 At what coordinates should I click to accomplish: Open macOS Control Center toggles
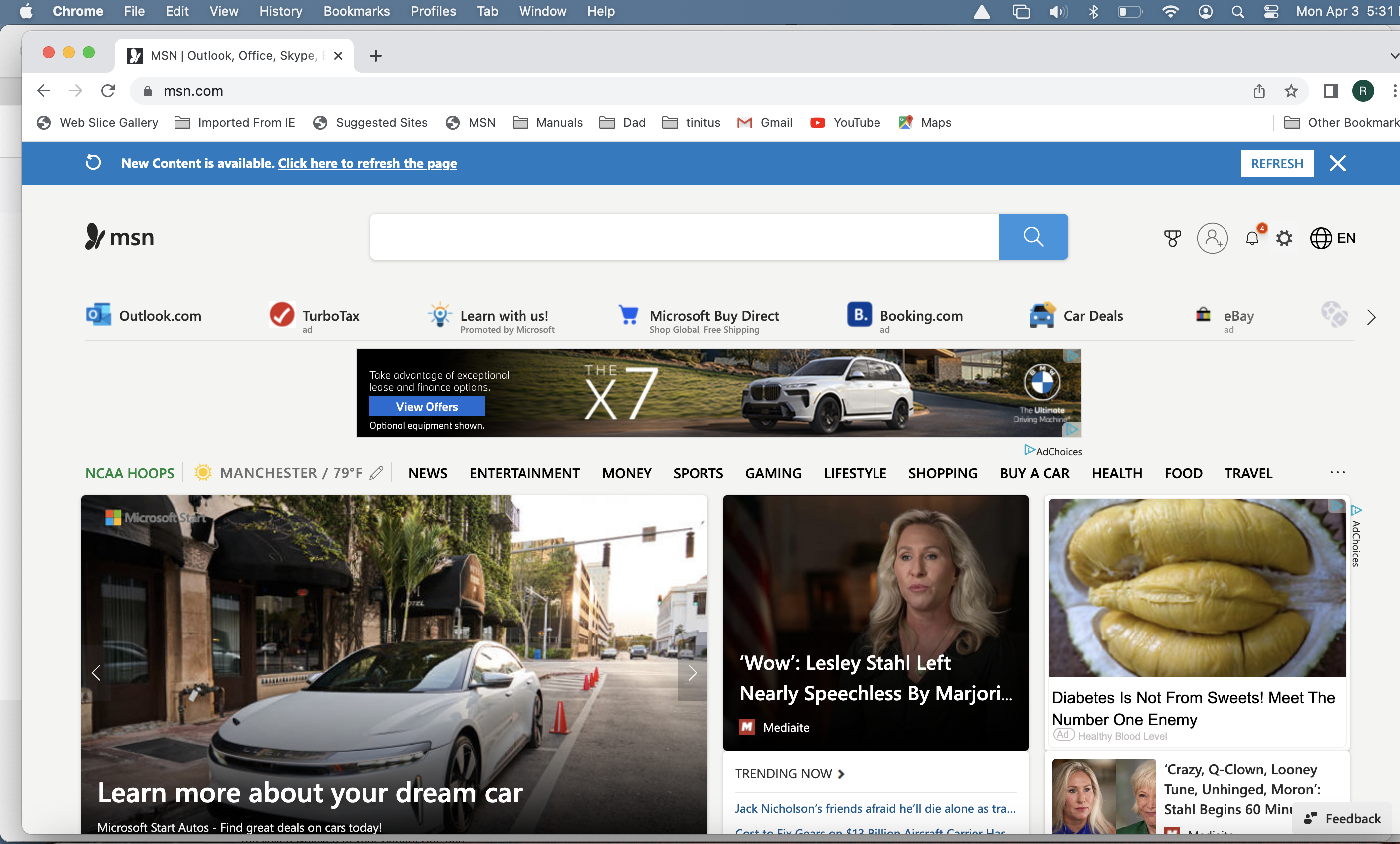pyautogui.click(x=1271, y=11)
